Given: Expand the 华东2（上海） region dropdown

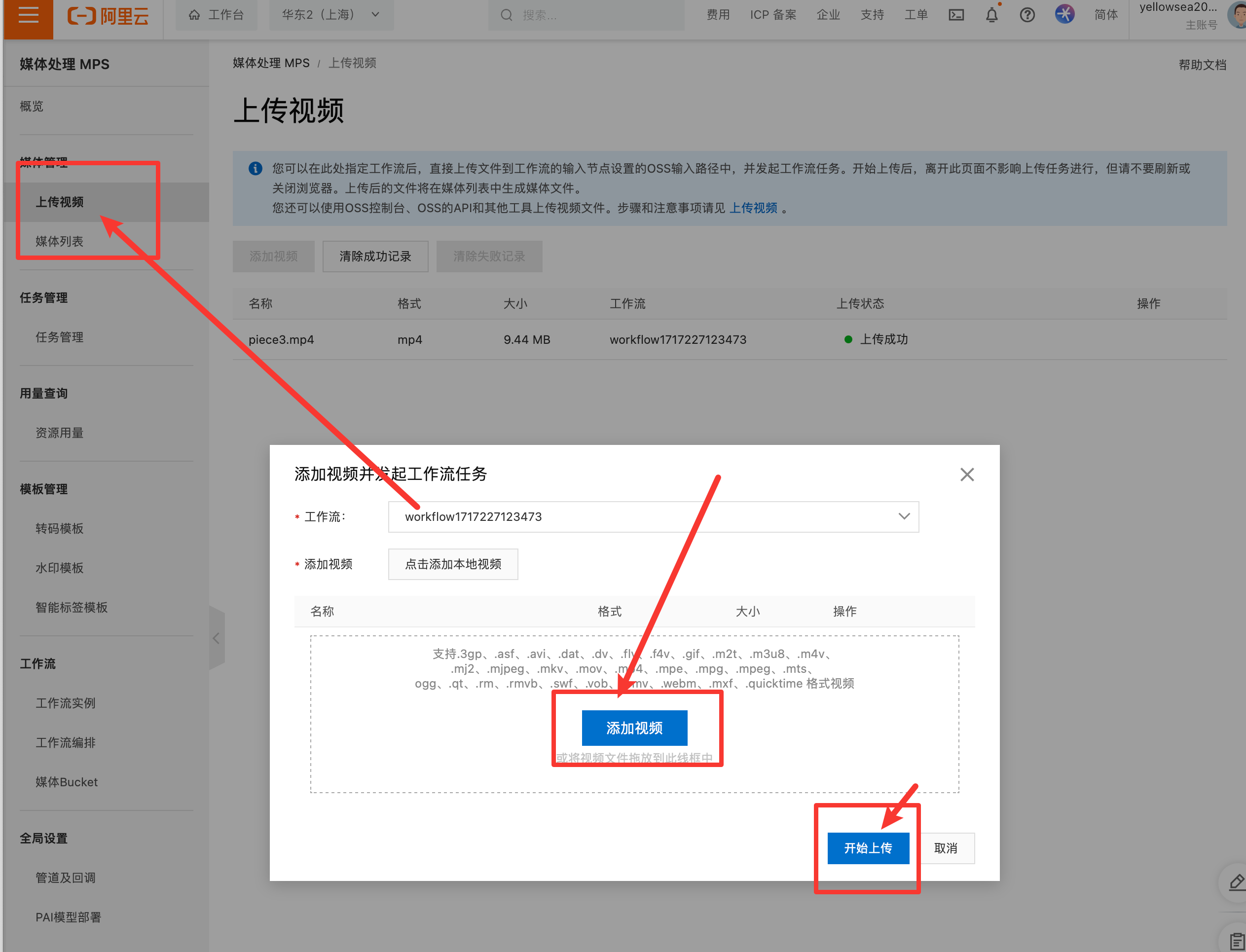Looking at the screenshot, I should pyautogui.click(x=330, y=15).
